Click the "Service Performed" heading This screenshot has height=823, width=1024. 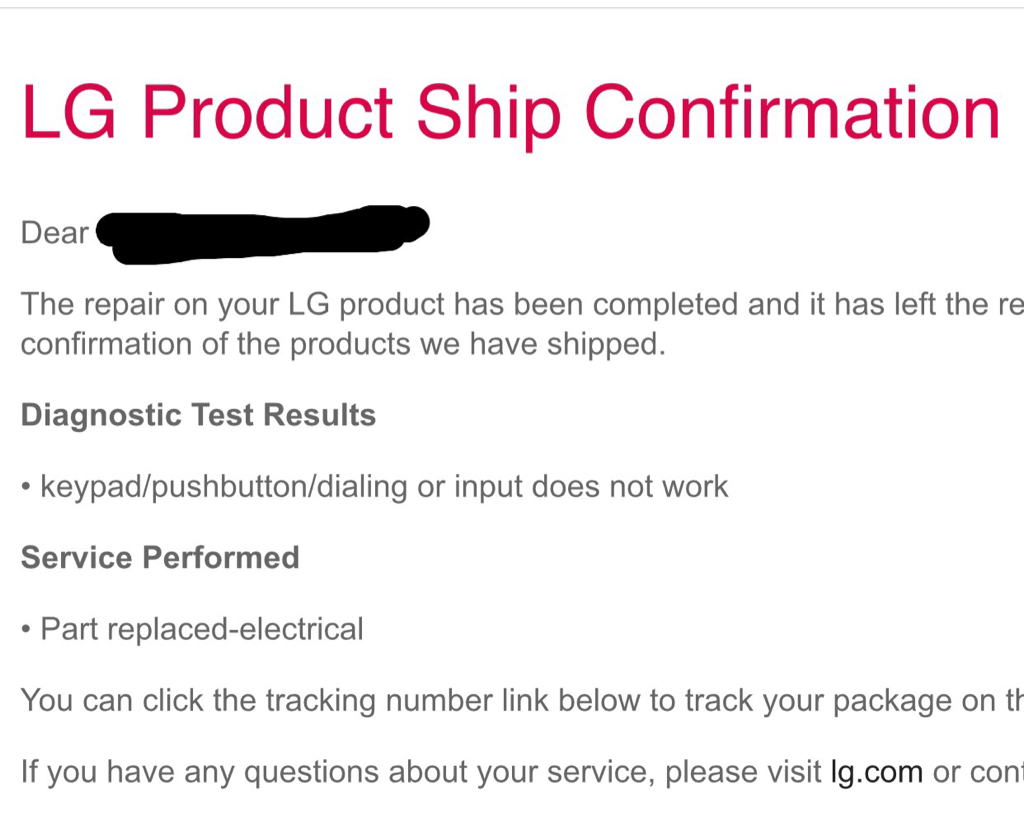(x=160, y=557)
